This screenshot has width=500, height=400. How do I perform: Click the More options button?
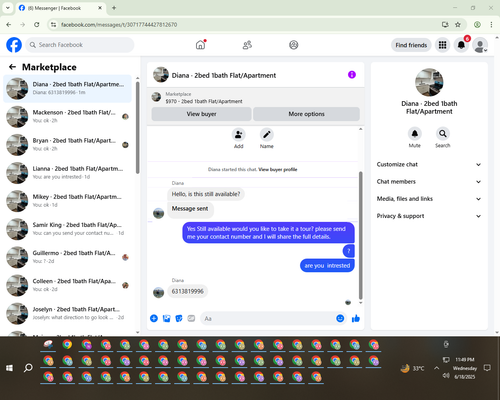(x=306, y=114)
